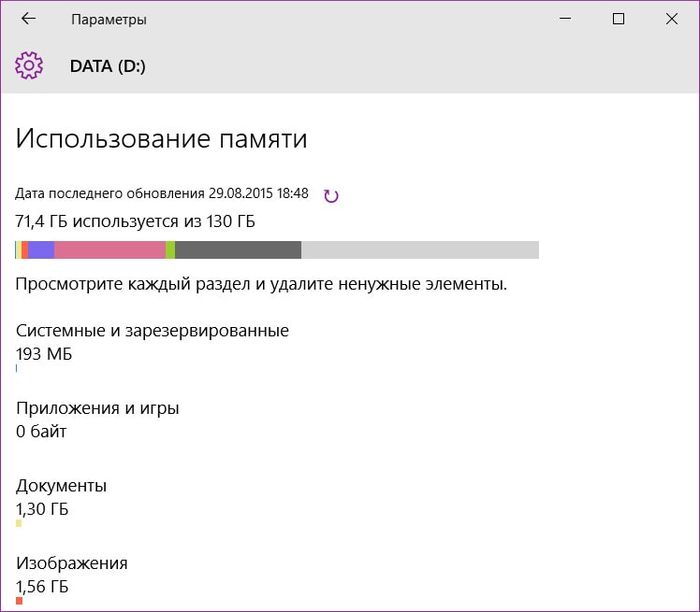The height and width of the screenshot is (612, 700).
Task: Click the 0 байт apps size value
Action: pyautogui.click(x=41, y=431)
